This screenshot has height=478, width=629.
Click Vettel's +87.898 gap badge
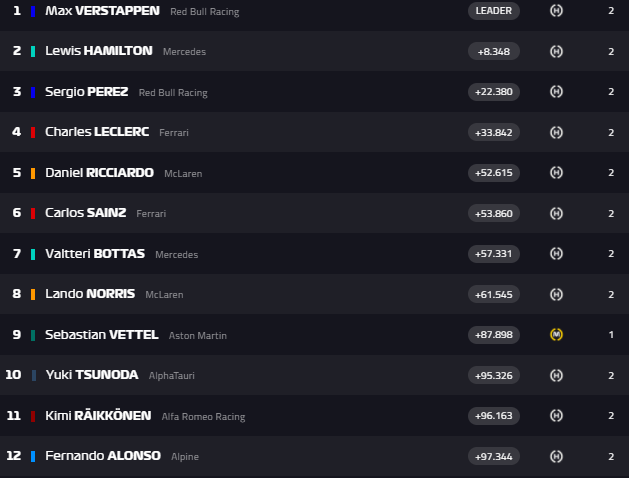click(493, 334)
